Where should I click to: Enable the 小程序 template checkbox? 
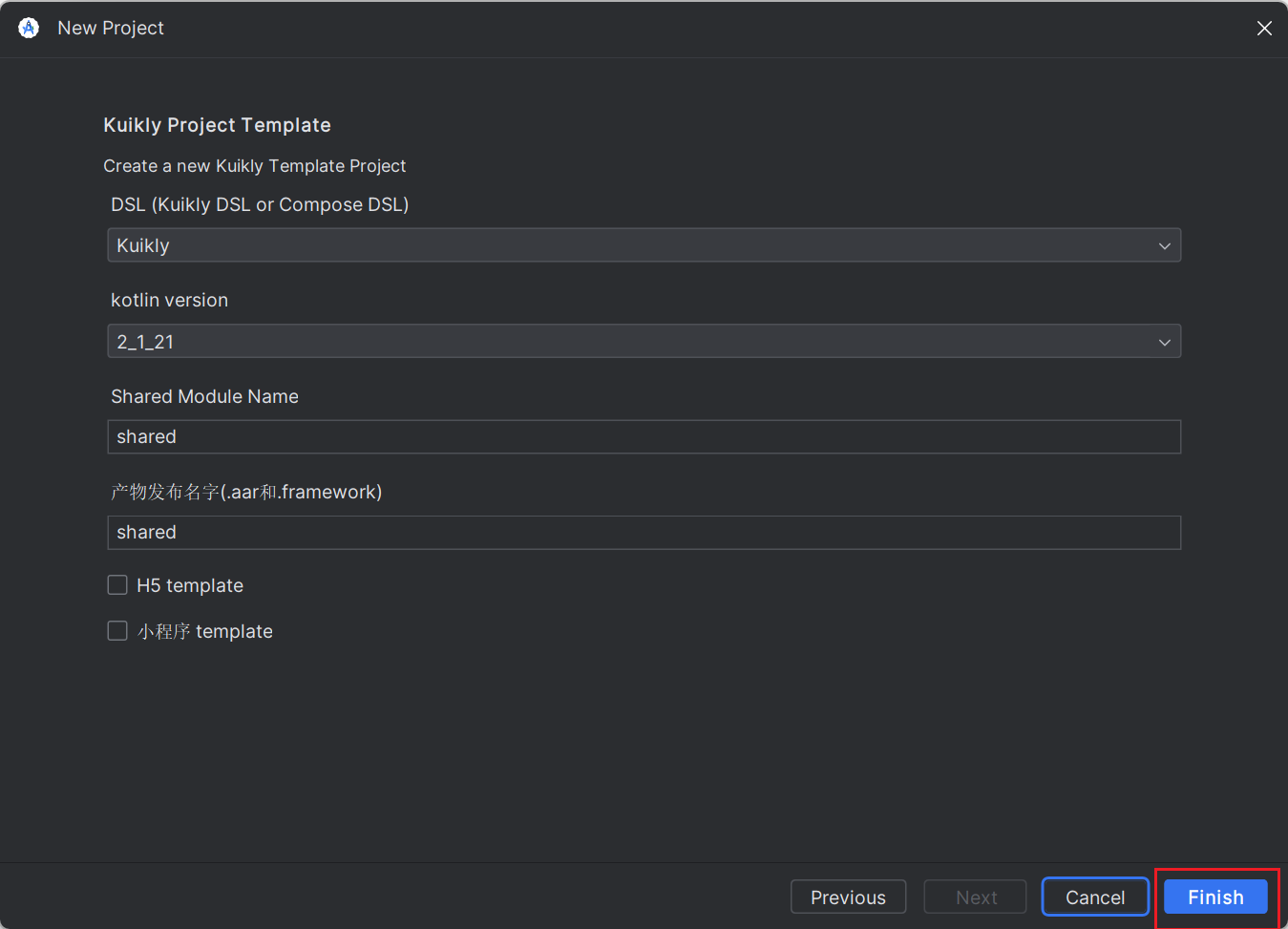pyautogui.click(x=117, y=630)
